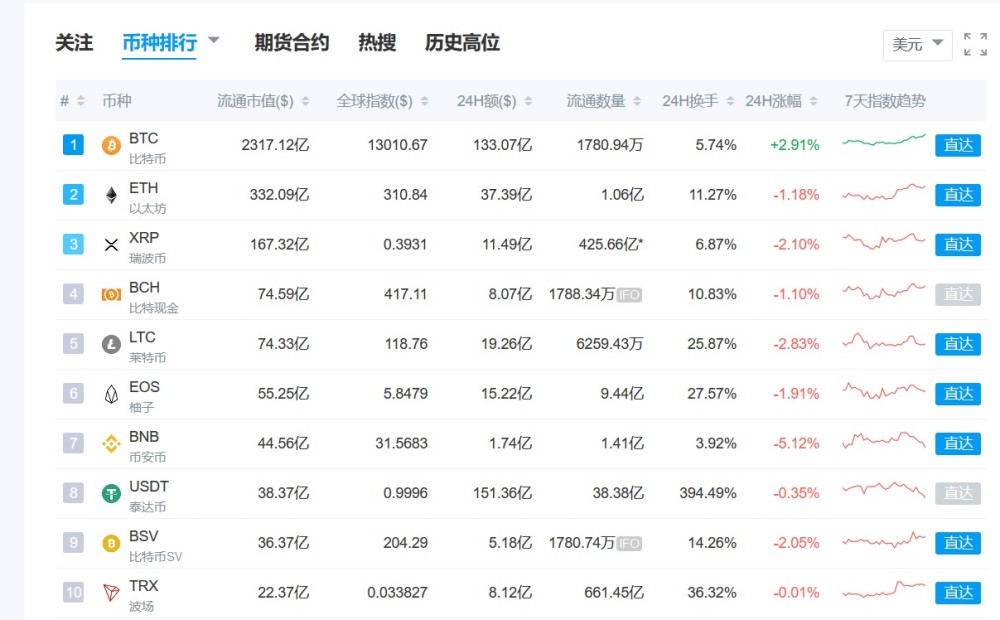Click BNB change -5.12%
This screenshot has width=1000, height=620.
(796, 443)
